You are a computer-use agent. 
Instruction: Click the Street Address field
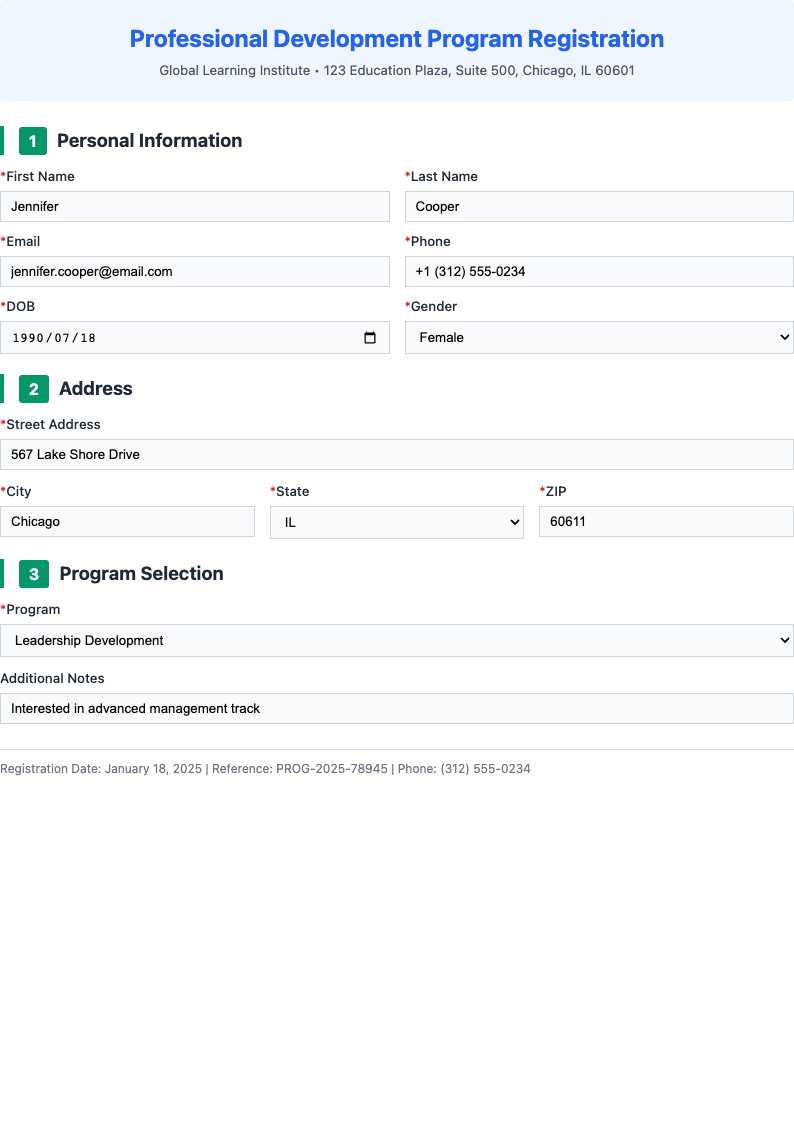point(397,454)
